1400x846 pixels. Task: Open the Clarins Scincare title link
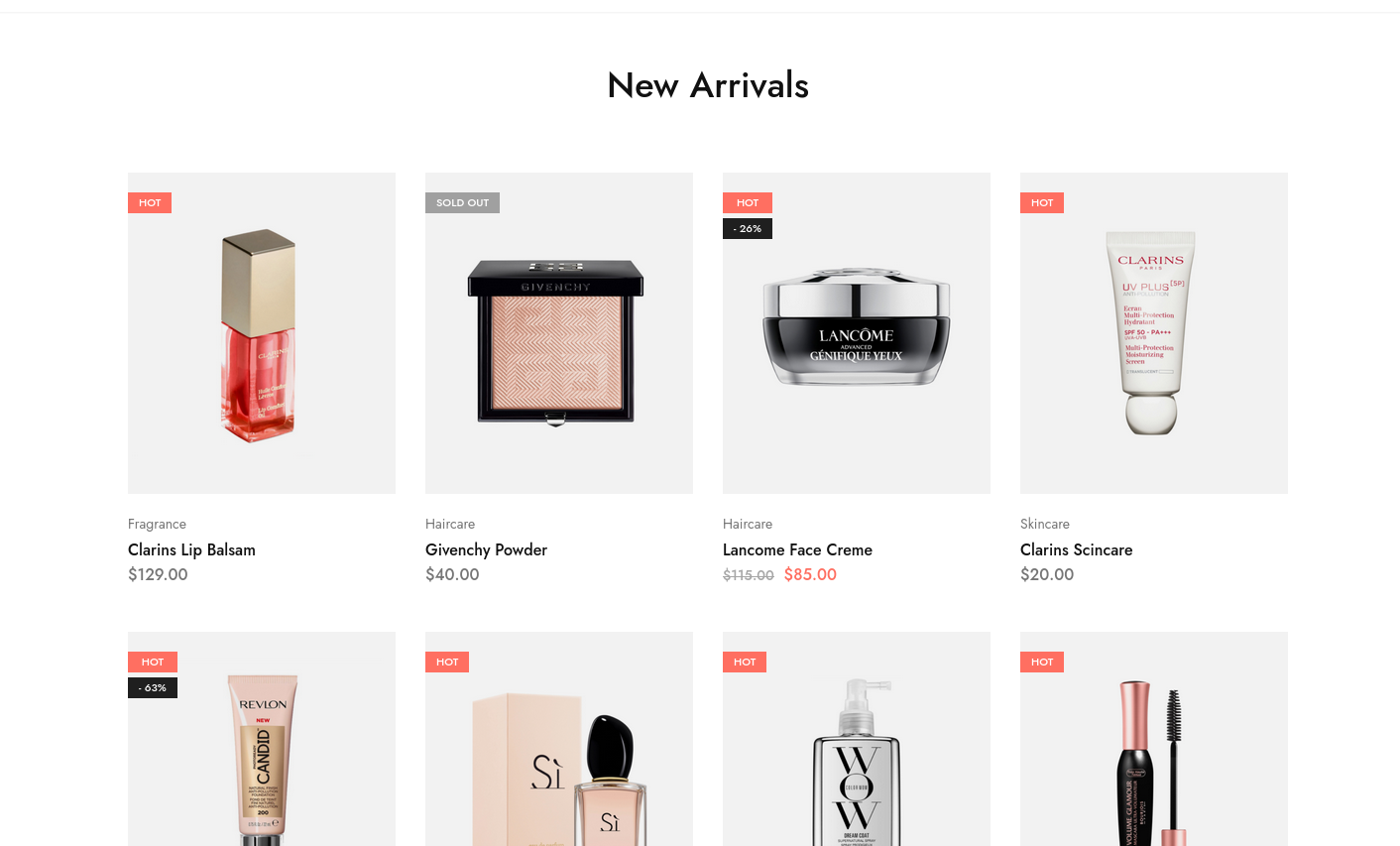coord(1076,549)
